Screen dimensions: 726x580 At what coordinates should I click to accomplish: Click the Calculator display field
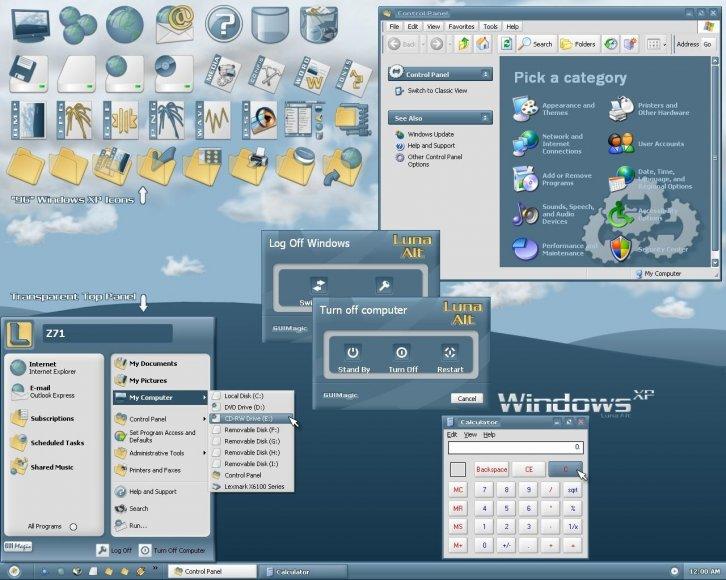pos(515,447)
